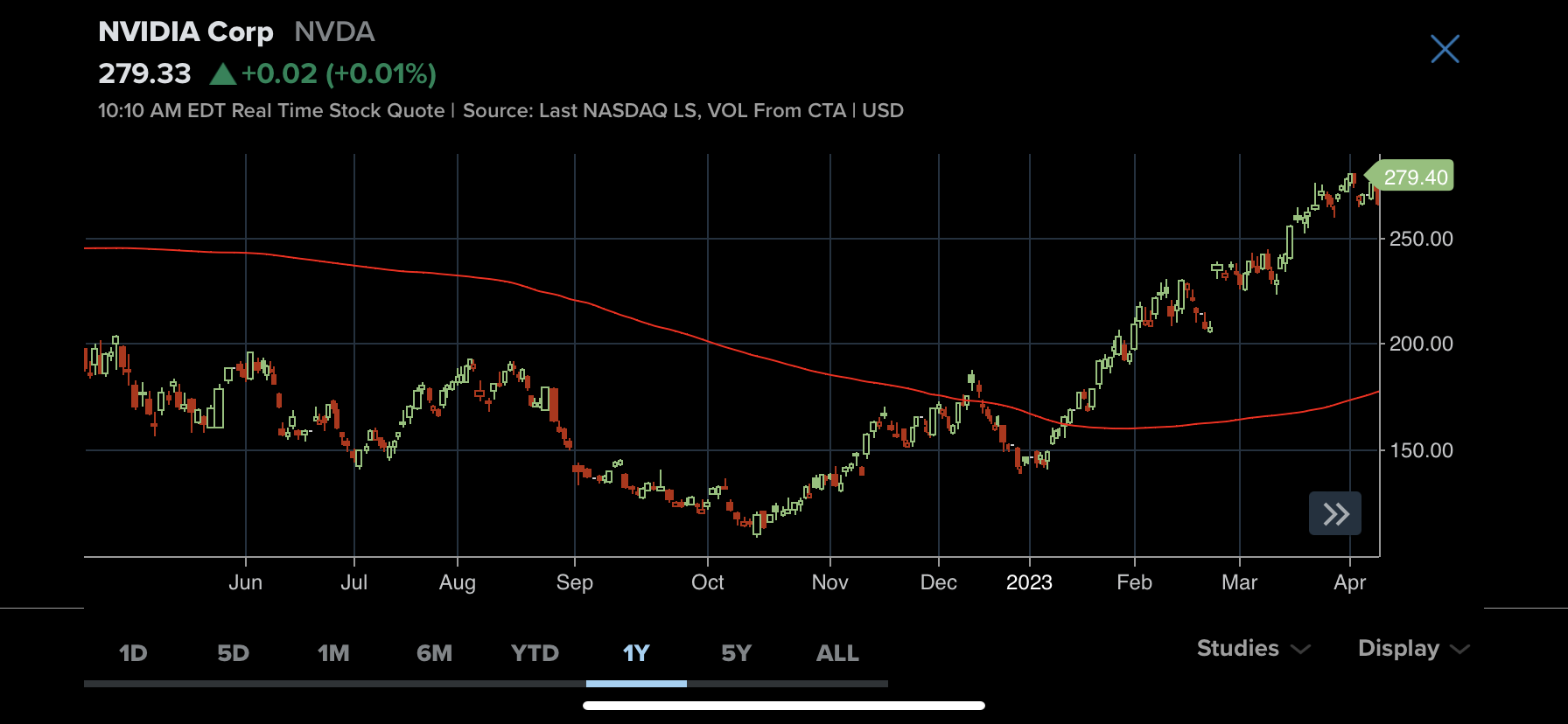Choose the 1M chart range
This screenshot has height=724, width=1568.
(x=333, y=653)
